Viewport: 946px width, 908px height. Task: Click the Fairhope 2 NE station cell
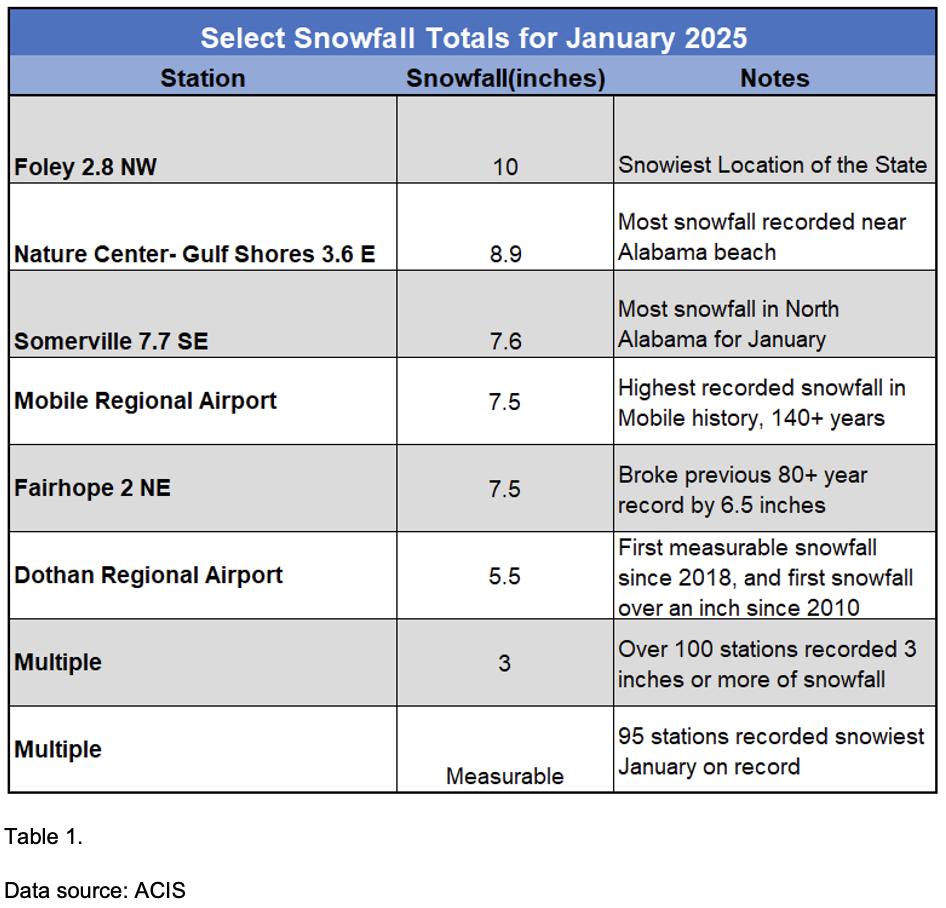(x=203, y=489)
